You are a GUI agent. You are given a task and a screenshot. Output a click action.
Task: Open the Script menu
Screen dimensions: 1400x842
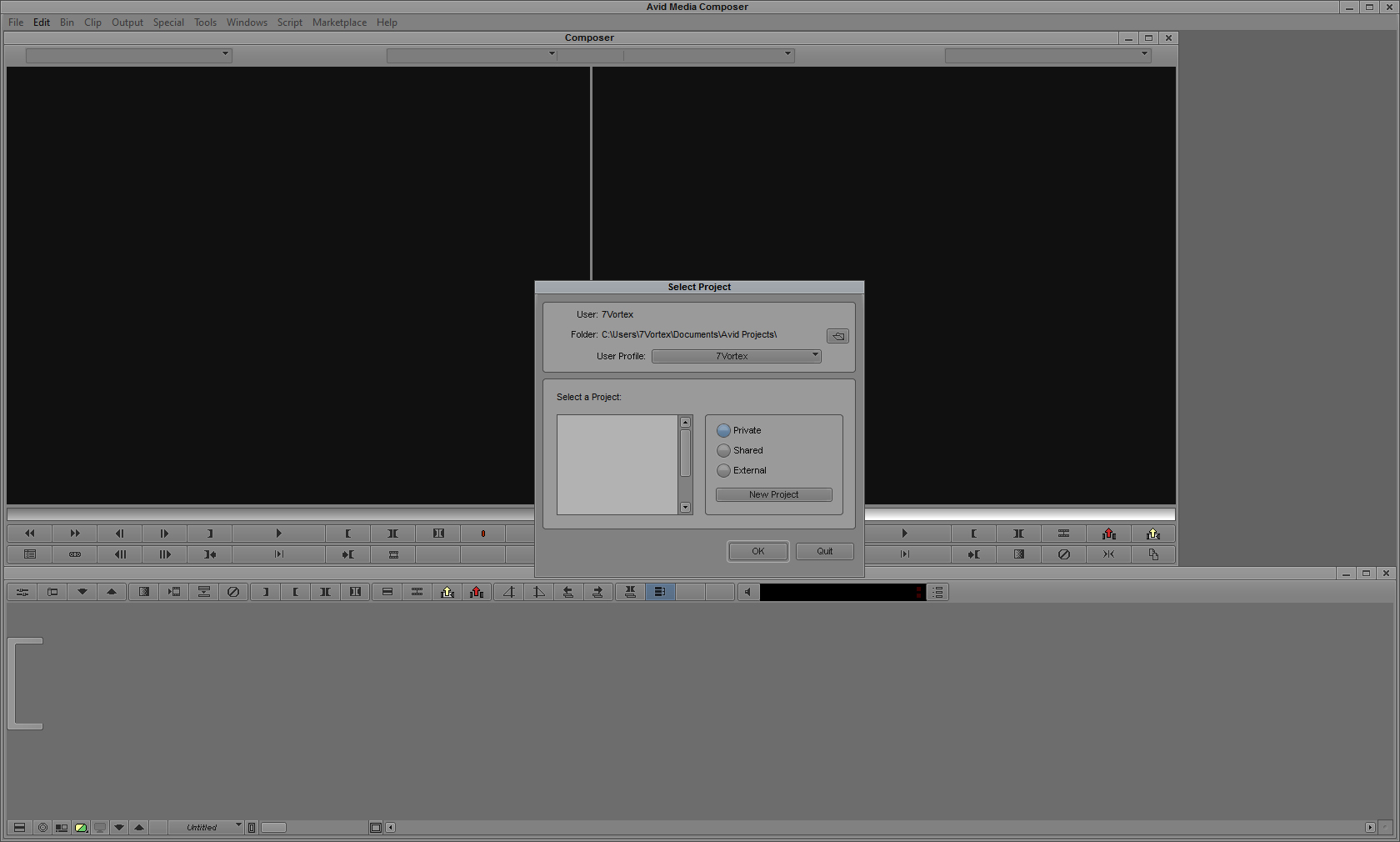[x=290, y=23]
